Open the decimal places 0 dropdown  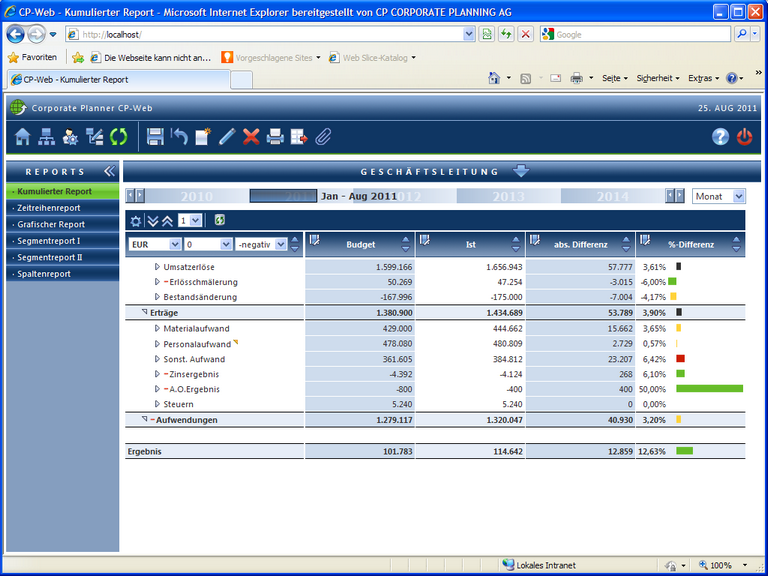coord(208,244)
